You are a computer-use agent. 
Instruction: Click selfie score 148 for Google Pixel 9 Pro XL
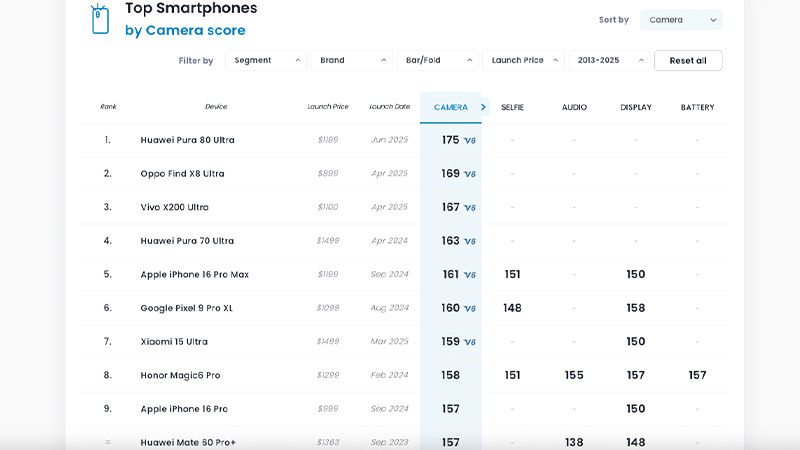512,308
